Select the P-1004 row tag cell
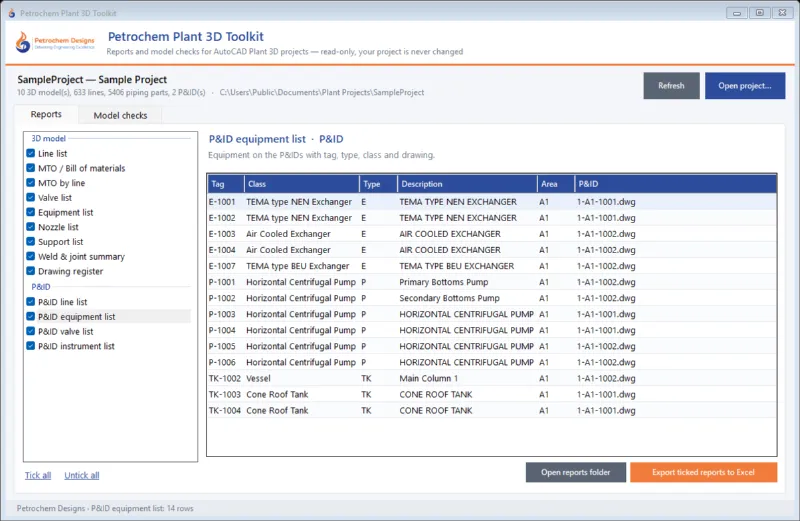 coord(222,331)
